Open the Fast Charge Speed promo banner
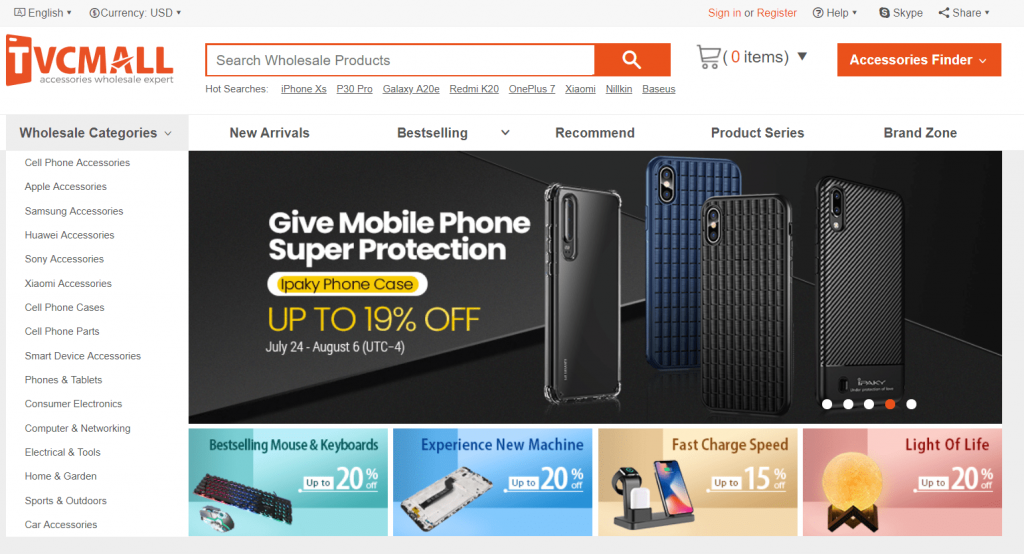Viewport: 1024px width, 554px height. point(697,482)
